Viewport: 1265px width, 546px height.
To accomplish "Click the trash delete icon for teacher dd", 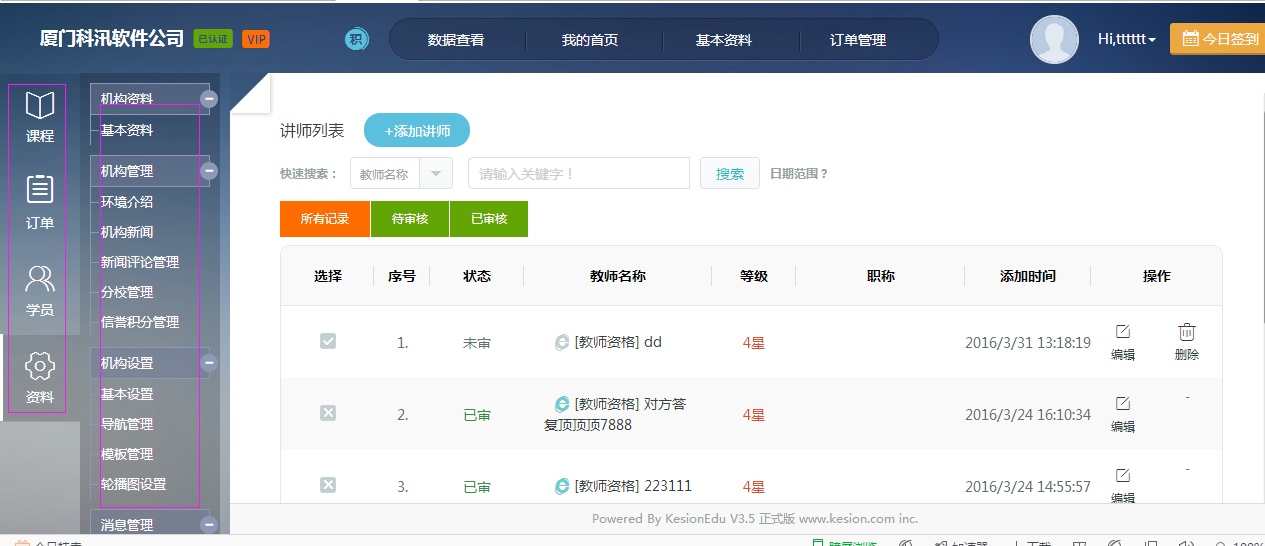I will [1187, 332].
